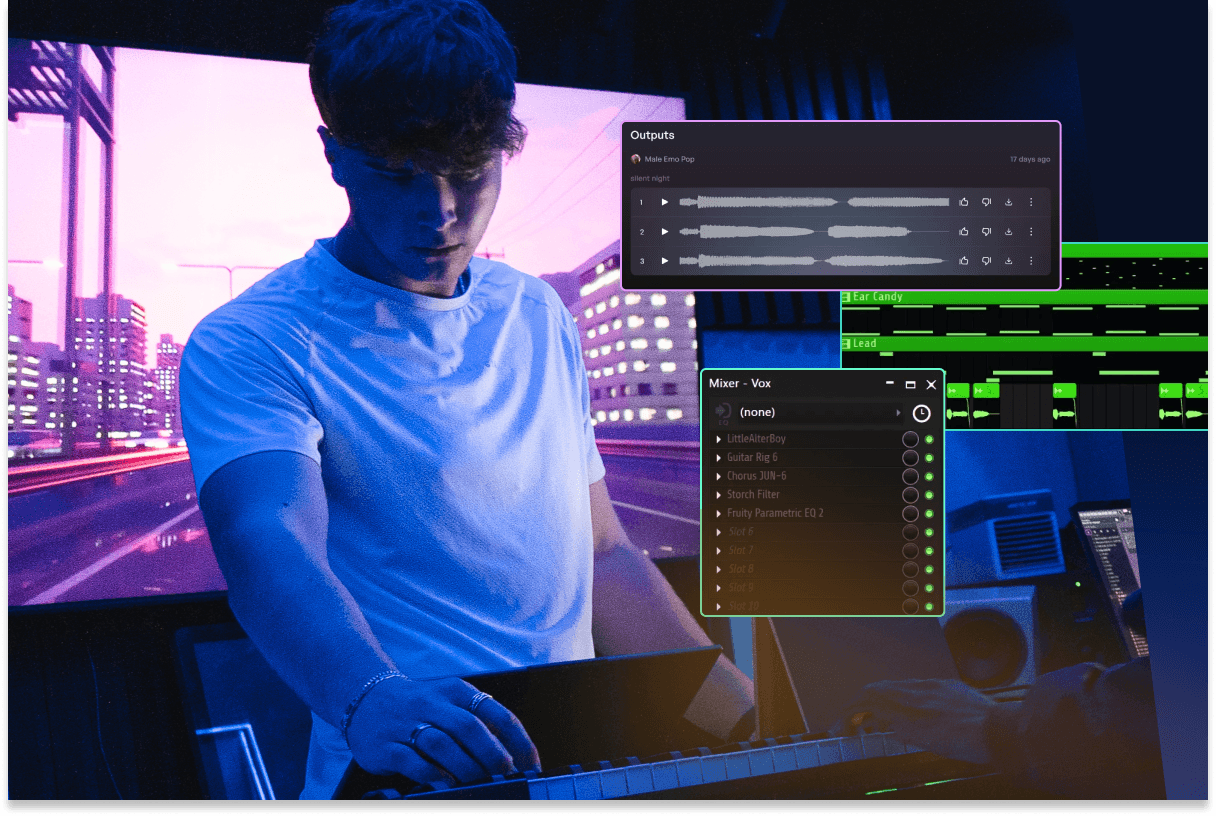The width and height of the screenshot is (1216, 816).
Task: Thumbs down output 2
Action: point(986,231)
